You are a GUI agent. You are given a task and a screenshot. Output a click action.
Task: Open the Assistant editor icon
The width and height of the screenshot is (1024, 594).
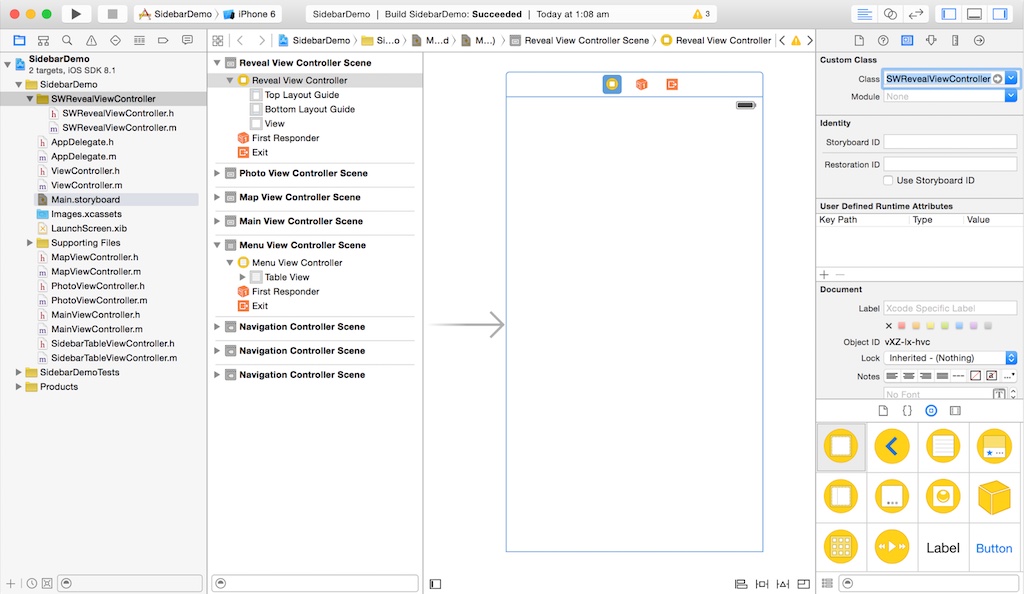point(890,12)
